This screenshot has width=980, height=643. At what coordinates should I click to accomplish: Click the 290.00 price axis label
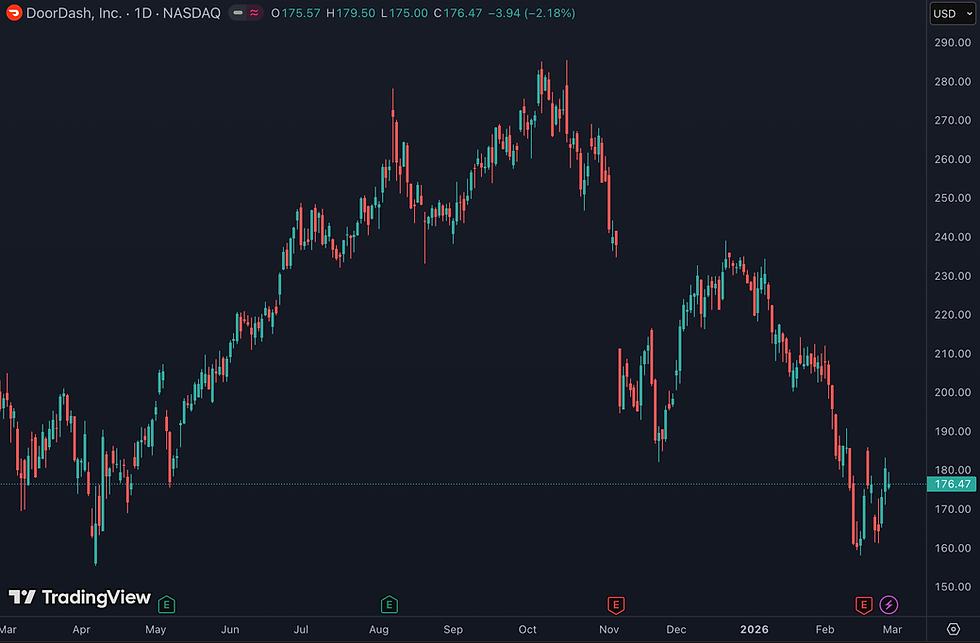[952, 42]
